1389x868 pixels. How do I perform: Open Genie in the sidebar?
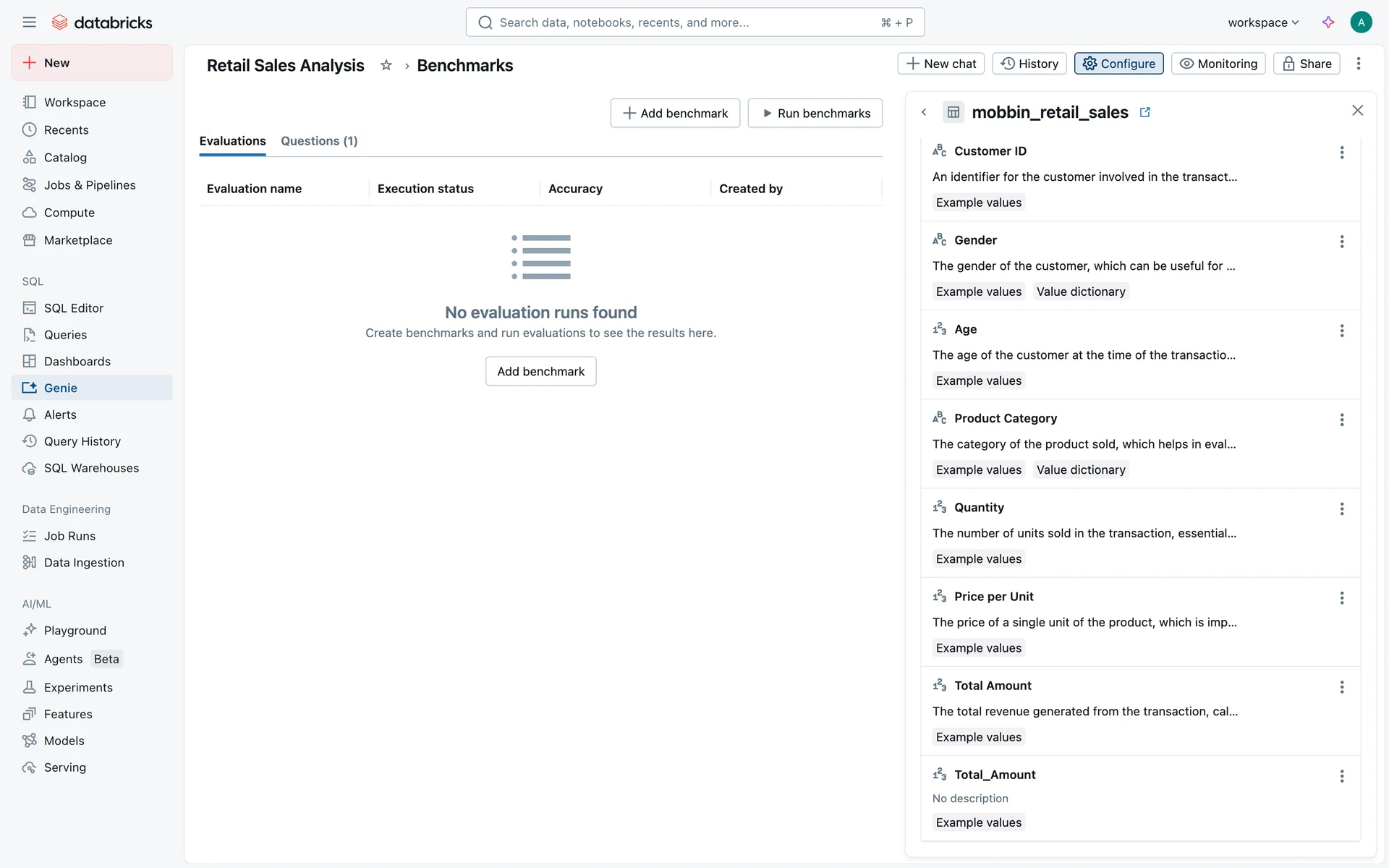tap(61, 388)
